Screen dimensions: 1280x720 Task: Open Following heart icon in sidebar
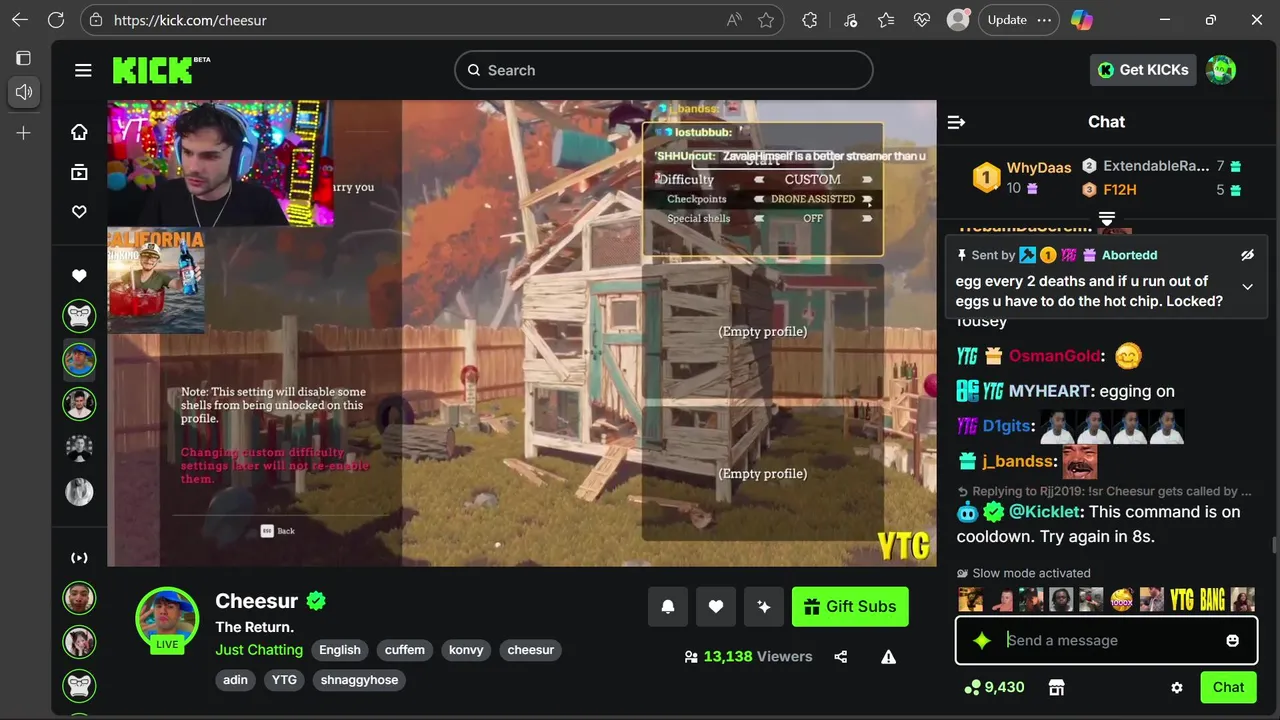[x=79, y=212]
